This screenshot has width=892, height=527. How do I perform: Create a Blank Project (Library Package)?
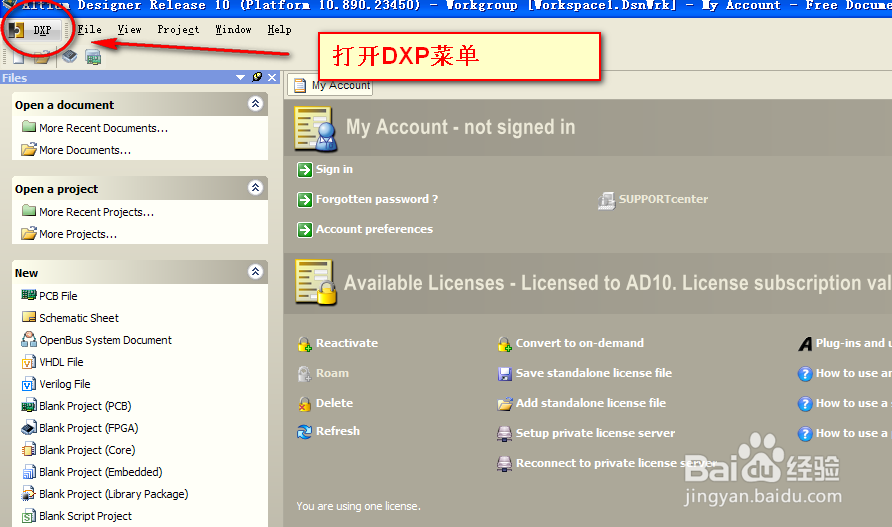pyautogui.click(x=114, y=494)
